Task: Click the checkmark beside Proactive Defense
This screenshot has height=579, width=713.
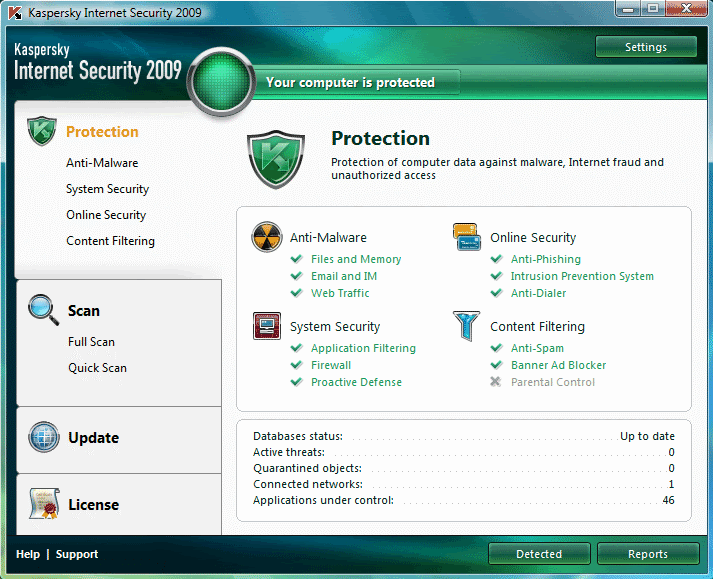Action: point(296,382)
